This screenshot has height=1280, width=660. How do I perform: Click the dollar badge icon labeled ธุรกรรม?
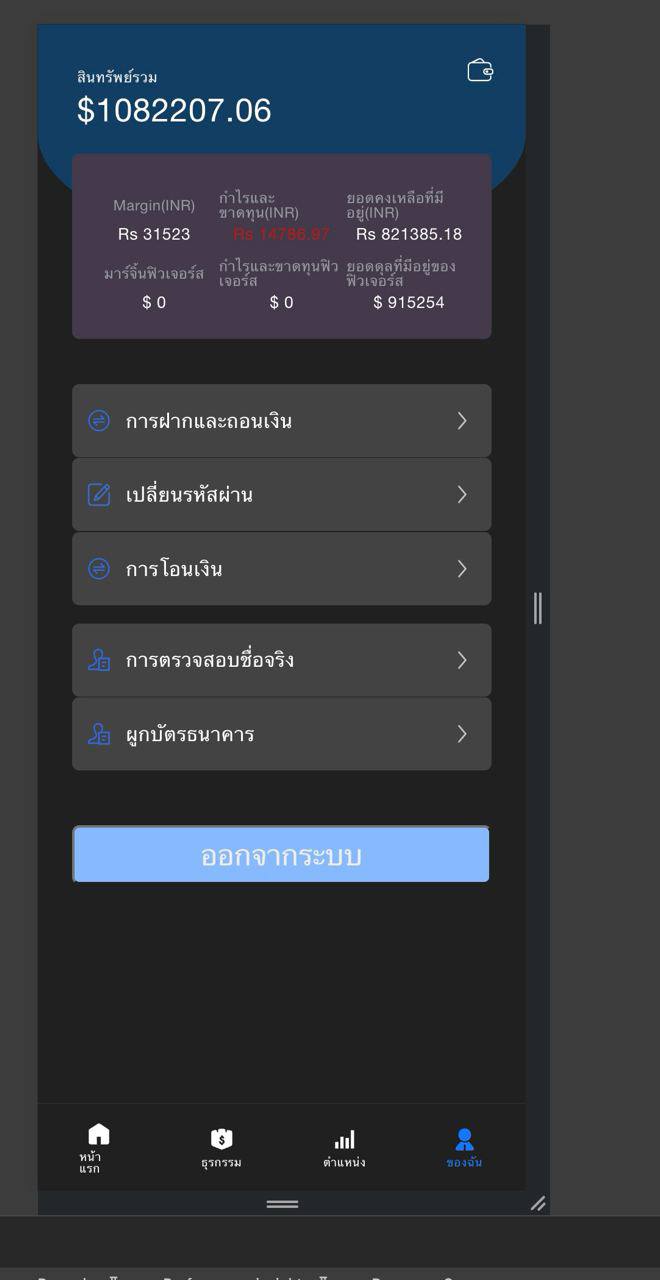click(x=221, y=1134)
